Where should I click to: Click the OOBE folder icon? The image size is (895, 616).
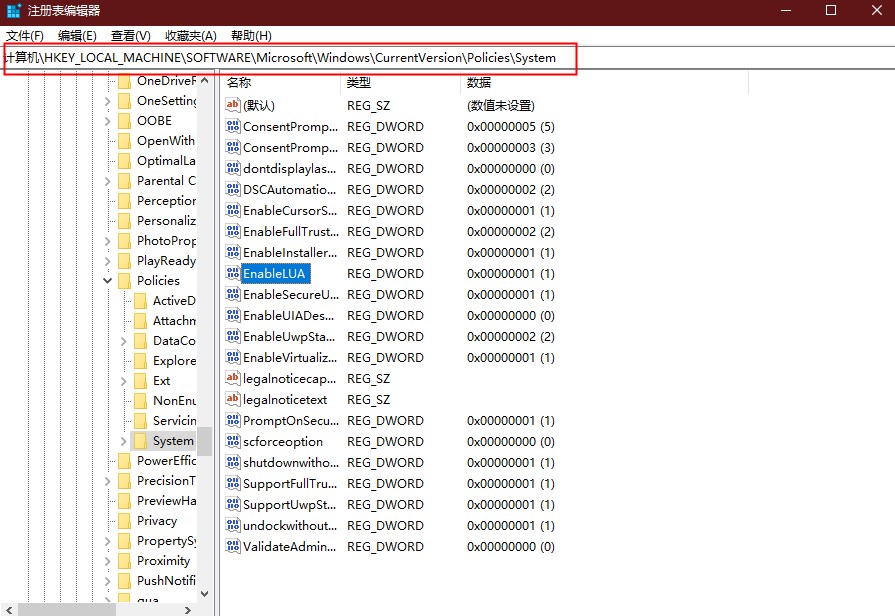click(124, 120)
